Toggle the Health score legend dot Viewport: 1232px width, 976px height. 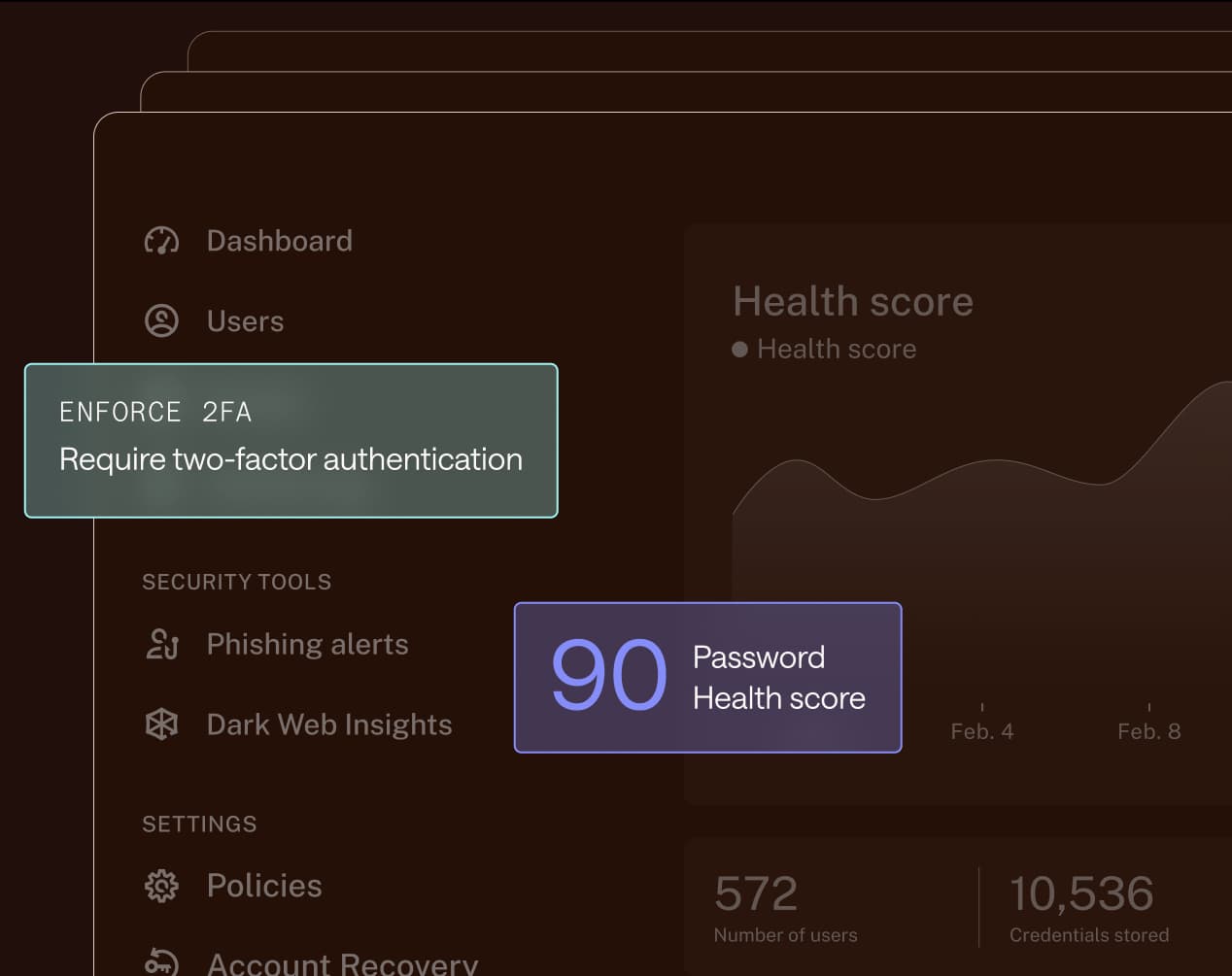pos(739,350)
